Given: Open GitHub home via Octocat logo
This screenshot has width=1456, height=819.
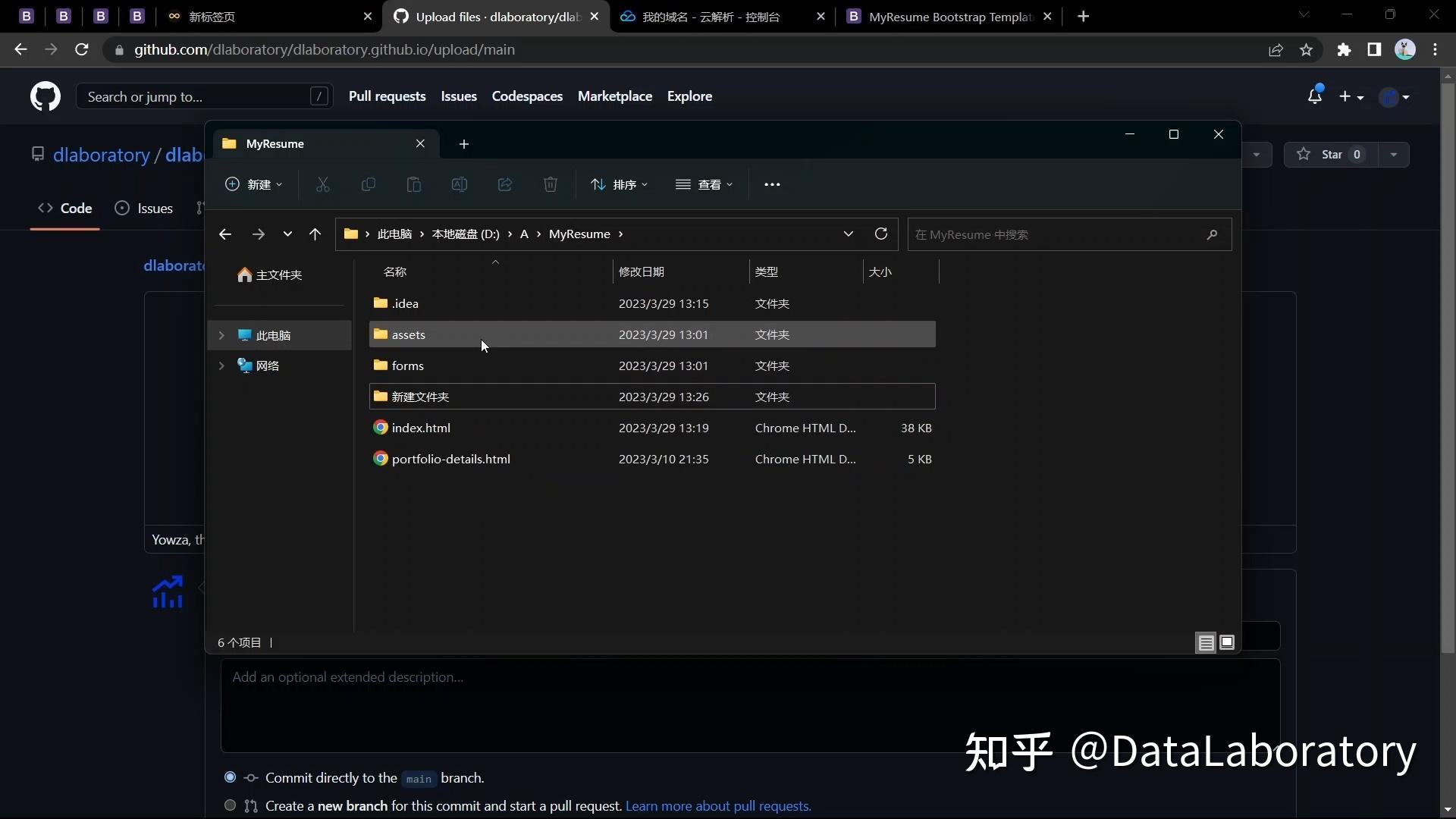Looking at the screenshot, I should click(x=45, y=97).
